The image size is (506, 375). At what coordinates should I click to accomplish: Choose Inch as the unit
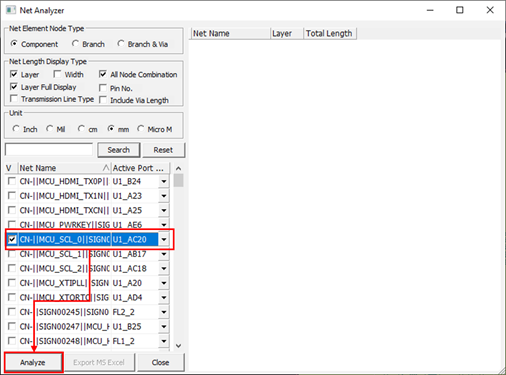coord(16,129)
